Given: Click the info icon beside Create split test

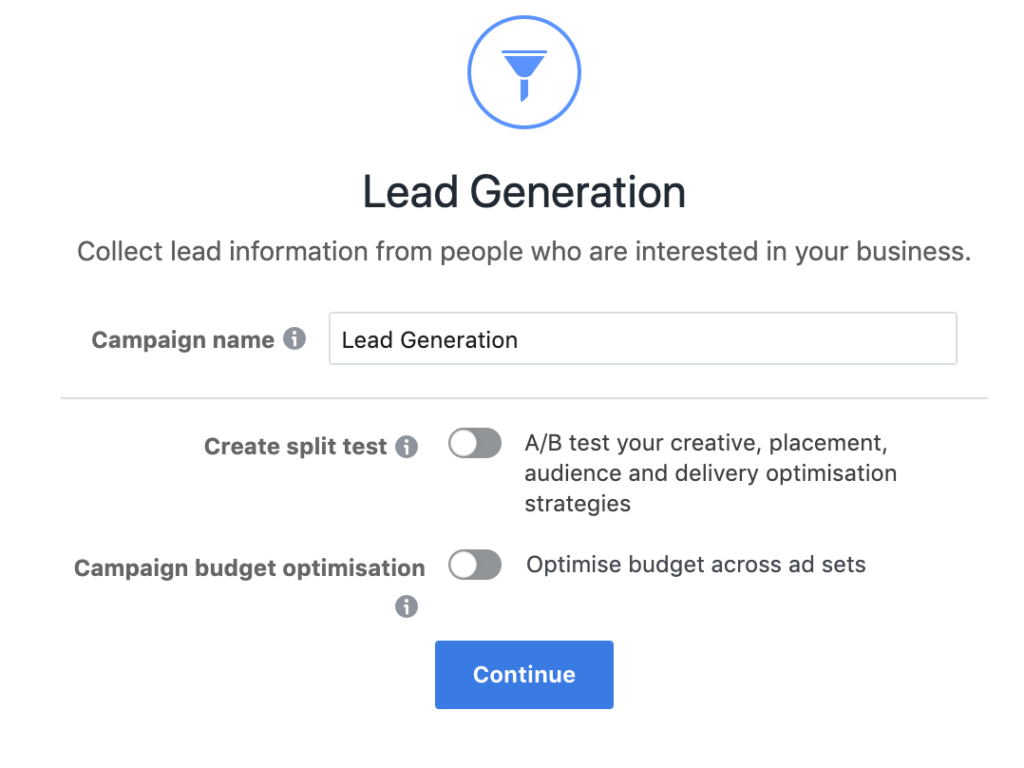Looking at the screenshot, I should tap(406, 447).
